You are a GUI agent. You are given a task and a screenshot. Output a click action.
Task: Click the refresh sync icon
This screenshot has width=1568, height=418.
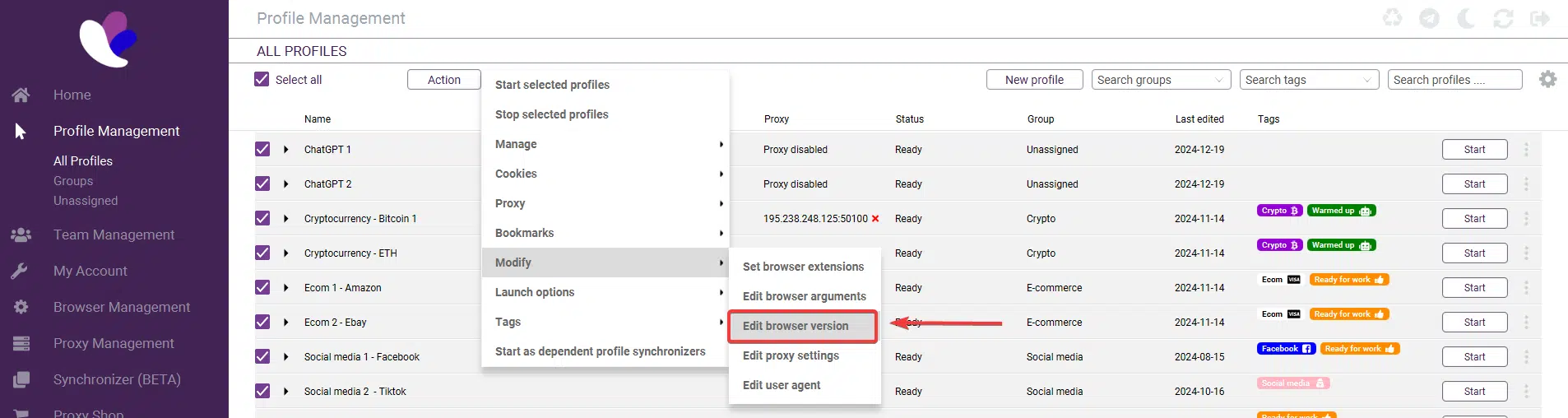coord(1503,18)
